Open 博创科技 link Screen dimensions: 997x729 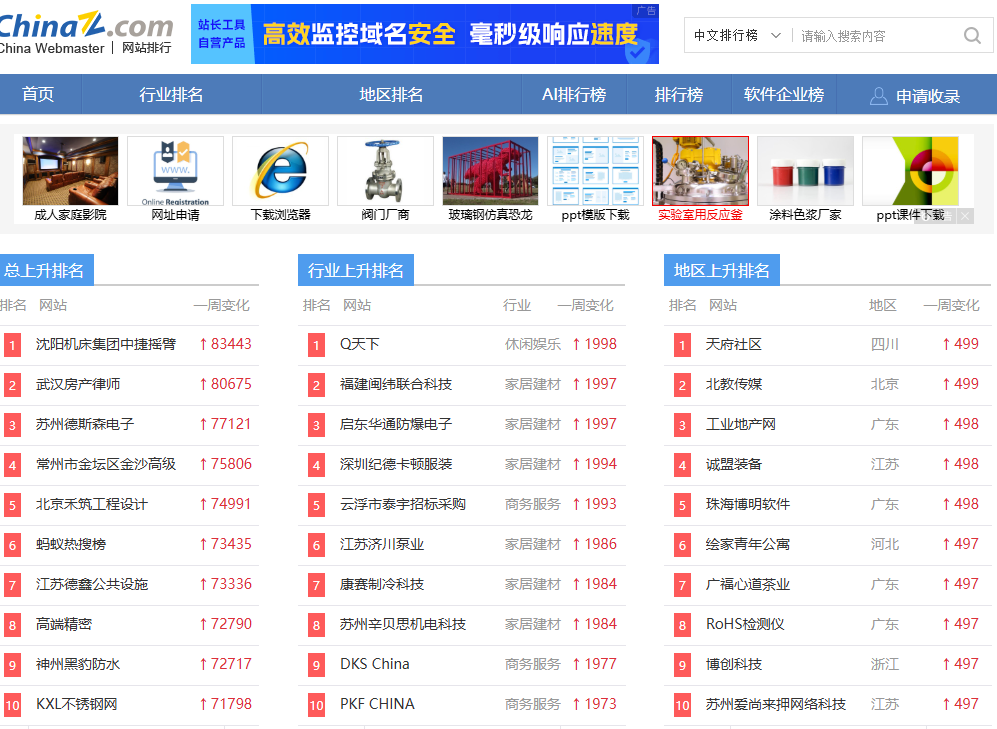733,664
